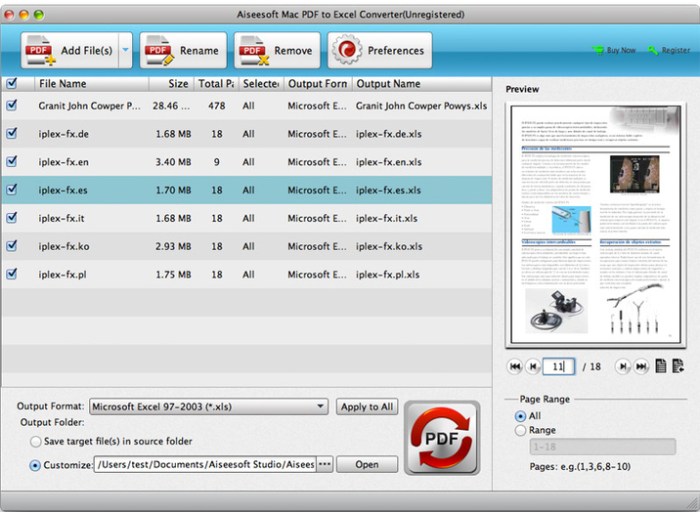Select the iplex-fx.it file name
The image size is (700, 512).
61,218
